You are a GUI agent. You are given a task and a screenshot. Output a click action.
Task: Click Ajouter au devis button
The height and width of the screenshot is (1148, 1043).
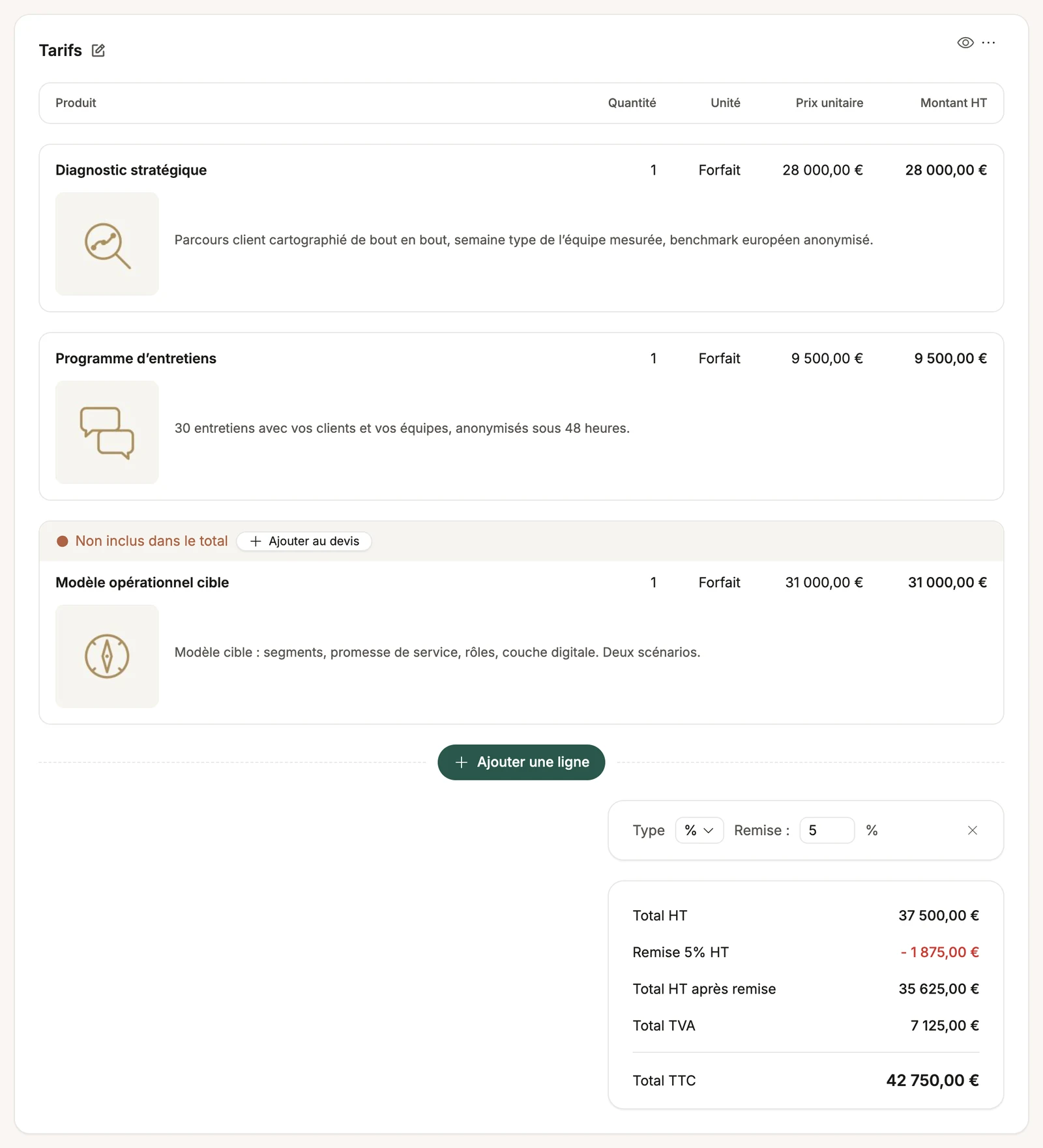304,541
